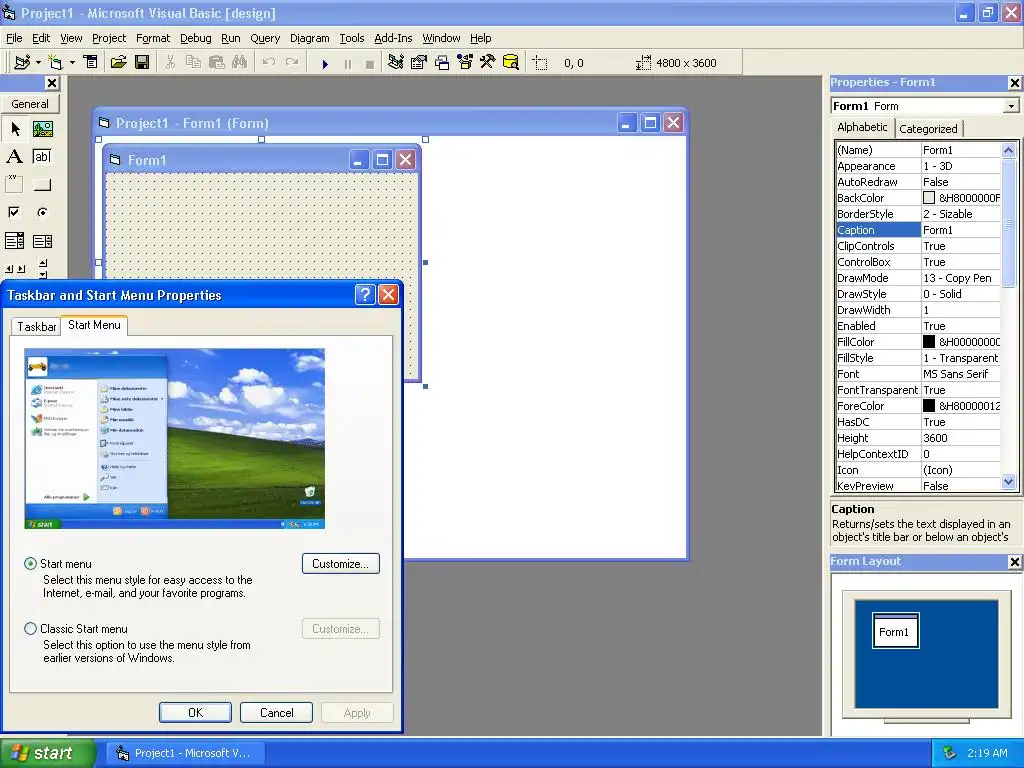Viewport: 1024px width, 768px height.
Task: Click the Add Form toolbar icon
Action: (x=56, y=62)
